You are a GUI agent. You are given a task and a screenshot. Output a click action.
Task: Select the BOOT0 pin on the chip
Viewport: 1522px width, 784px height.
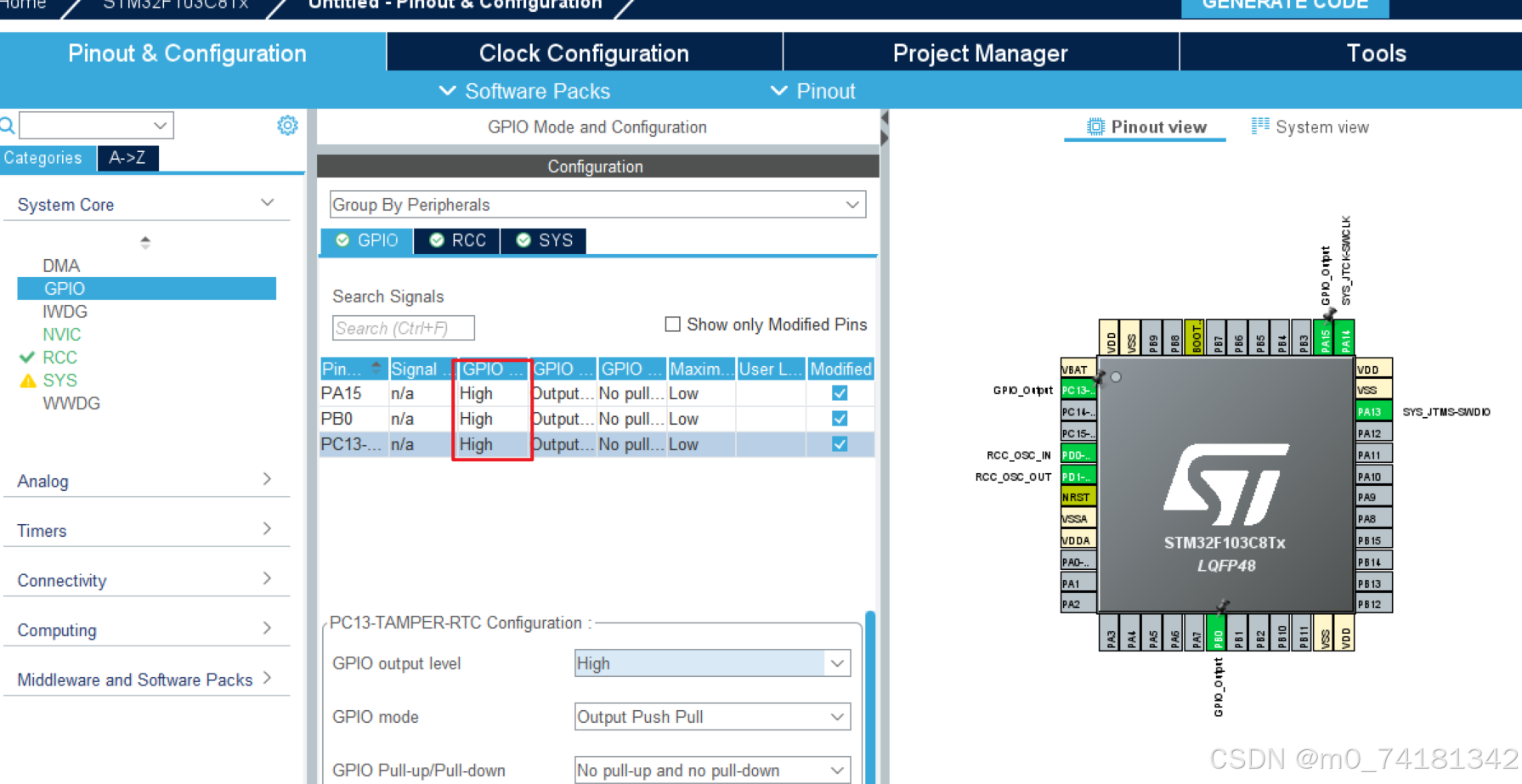pyautogui.click(x=1196, y=338)
